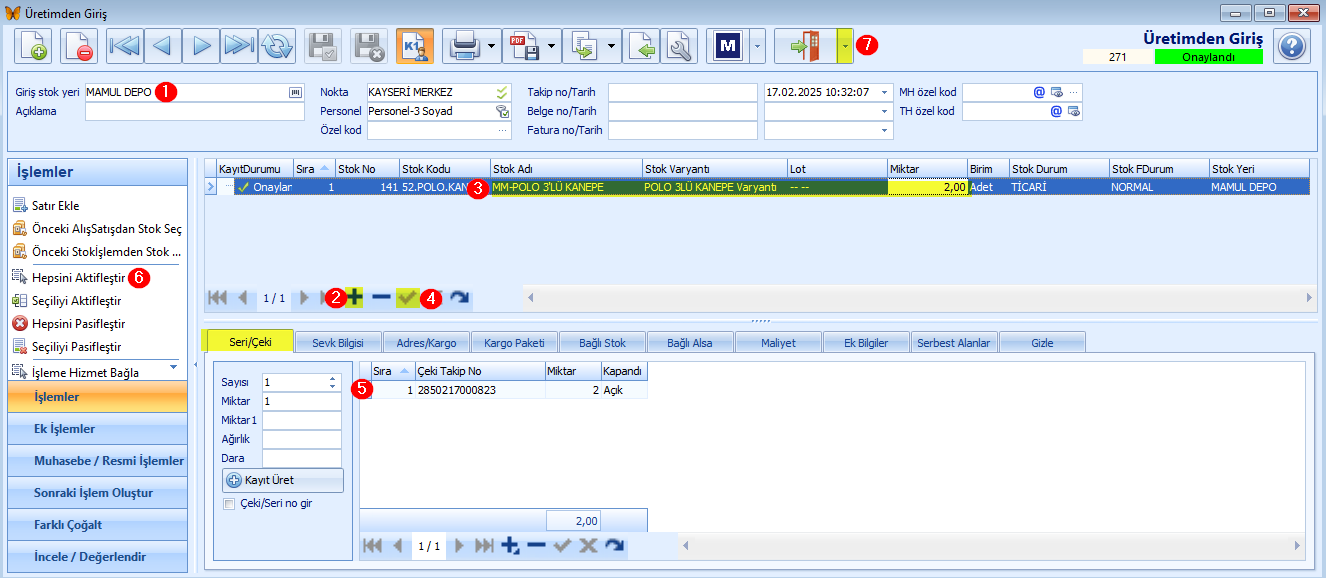
Task: Click the K1 user icon in toolbar
Action: point(414,46)
